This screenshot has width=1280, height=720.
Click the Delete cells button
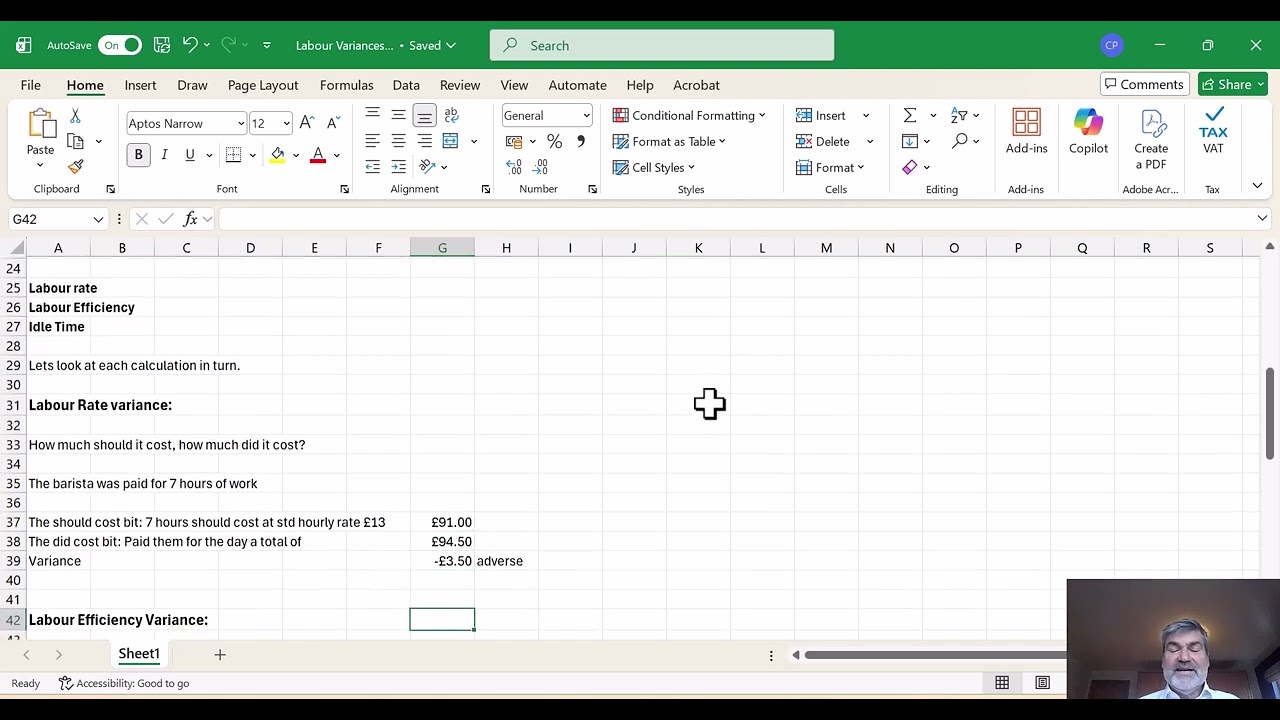824,141
